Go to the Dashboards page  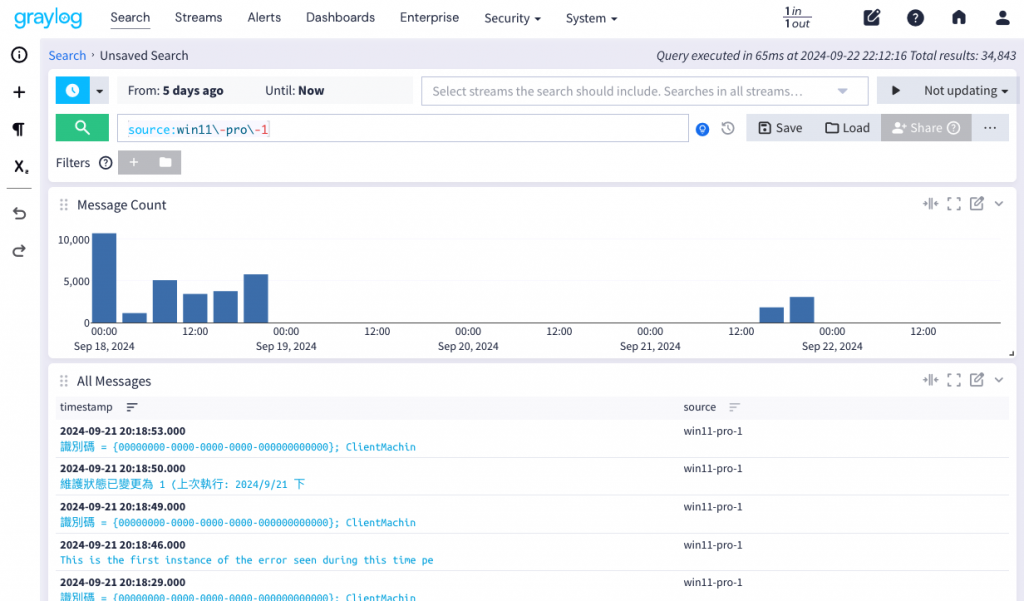[340, 18]
